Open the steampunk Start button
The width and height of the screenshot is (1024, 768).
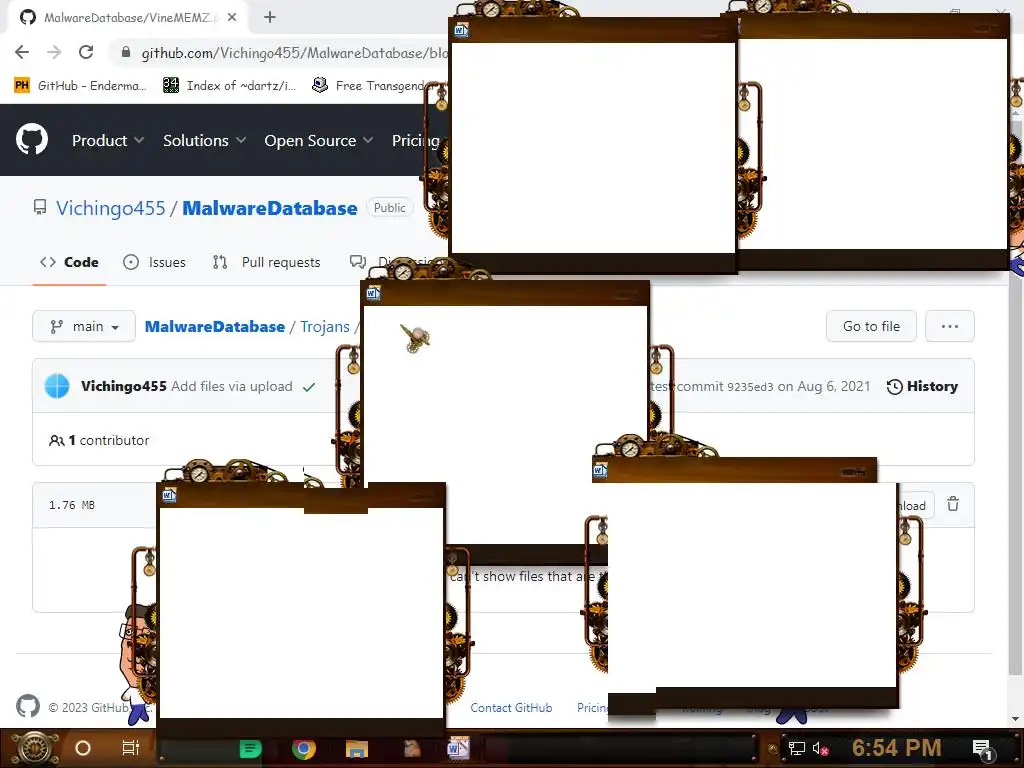tap(34, 748)
